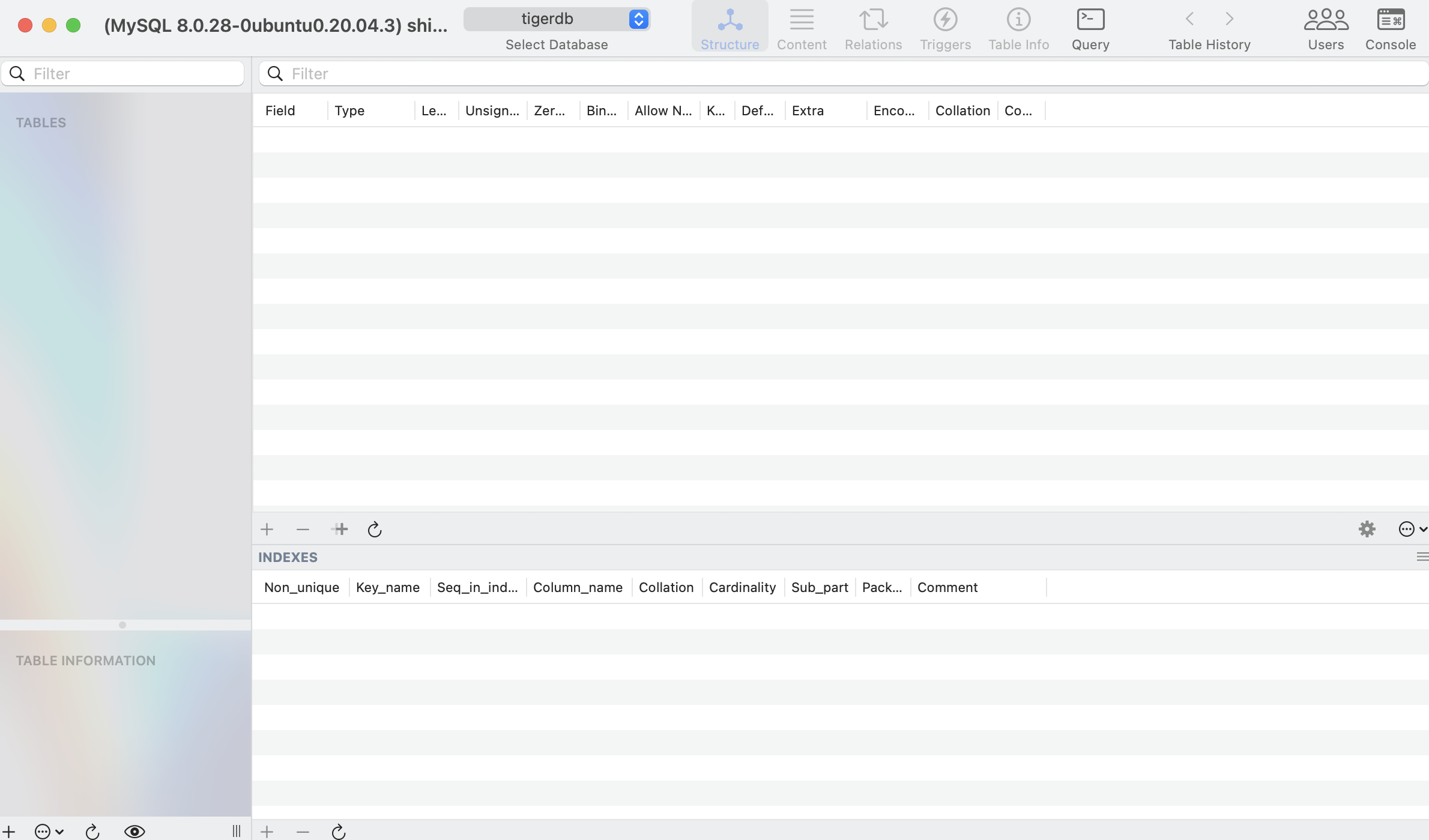The image size is (1429, 840).
Task: Click add field plus icon
Action: point(267,529)
